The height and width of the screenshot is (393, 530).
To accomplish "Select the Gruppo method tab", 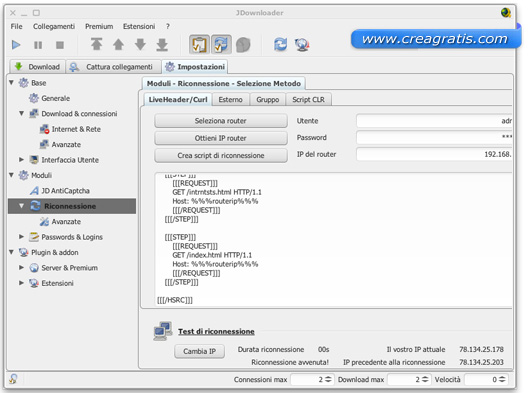I will 267,100.
